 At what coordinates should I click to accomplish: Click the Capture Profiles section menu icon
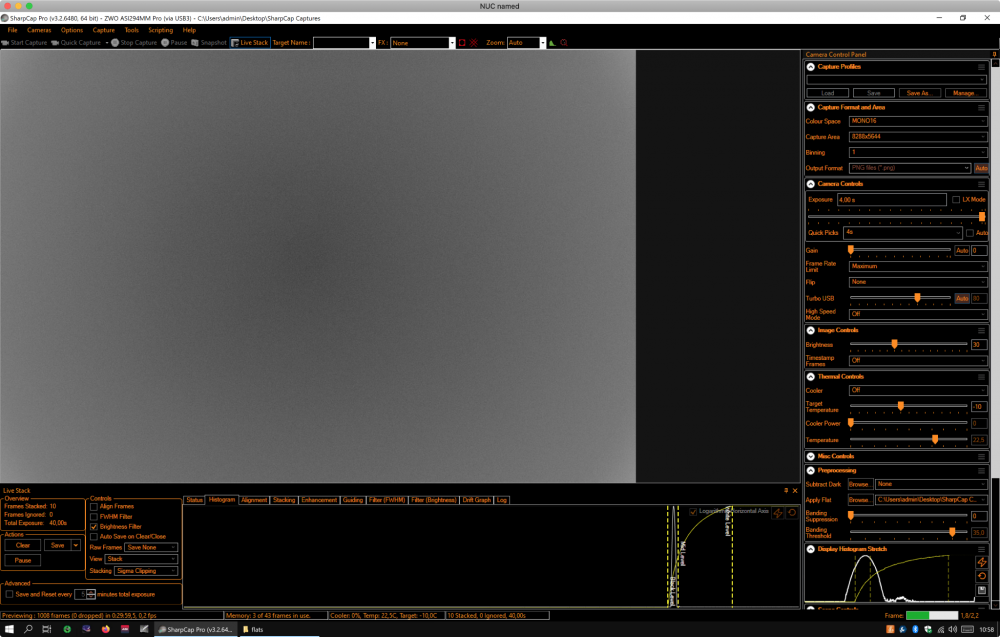[x=982, y=67]
